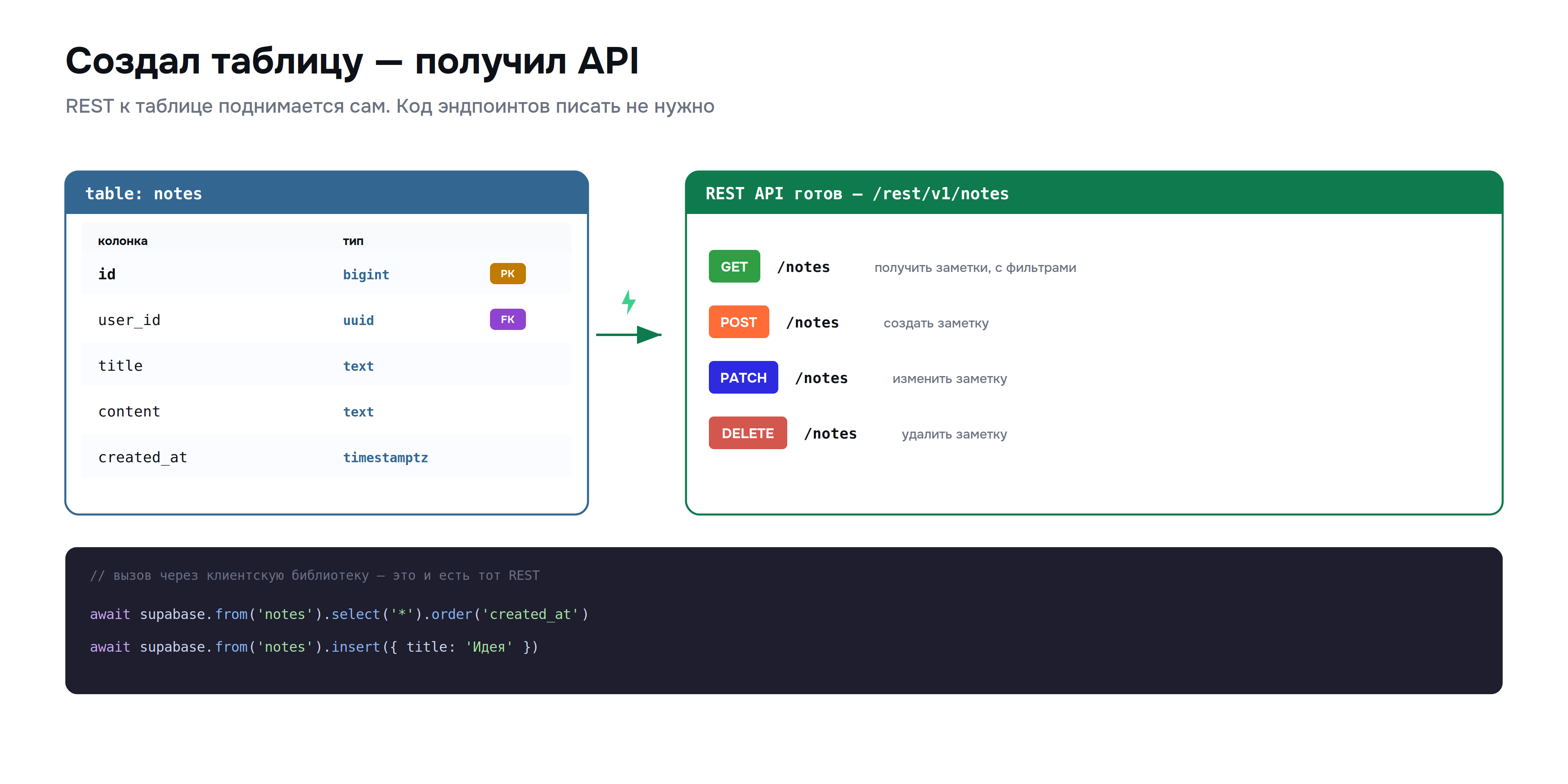Click the 'bigint' type value
The width and height of the screenshot is (1568, 784).
coord(366,274)
